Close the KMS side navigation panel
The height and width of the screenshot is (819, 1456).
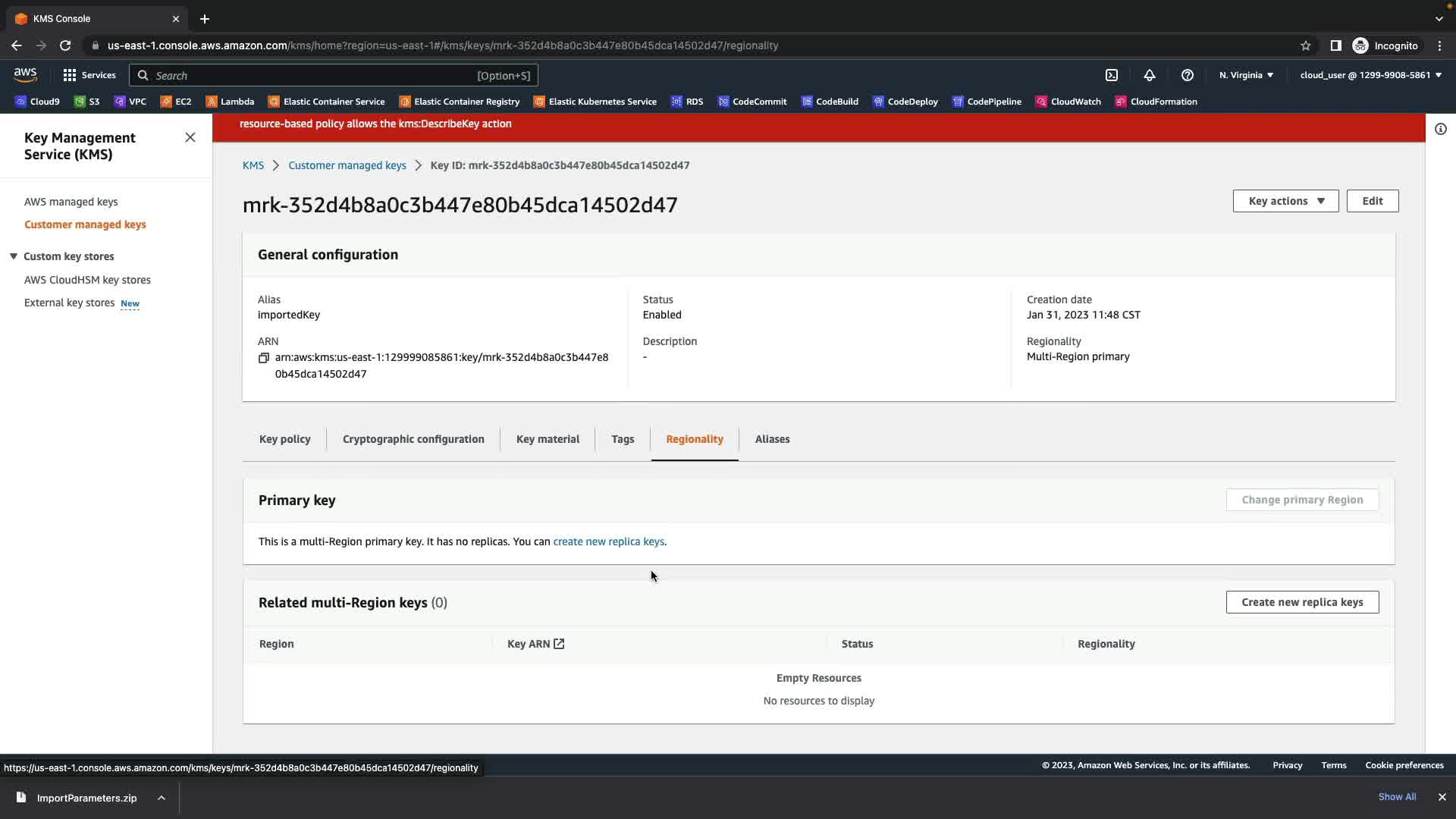point(190,137)
